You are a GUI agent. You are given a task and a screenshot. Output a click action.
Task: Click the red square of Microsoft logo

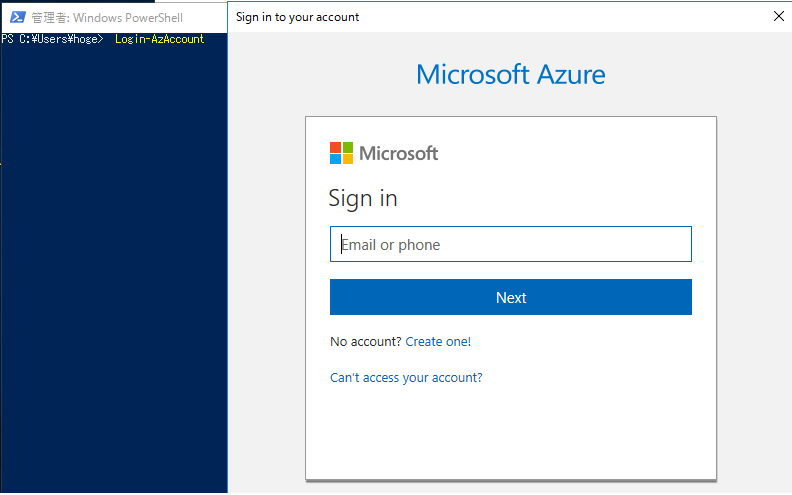(x=335, y=147)
